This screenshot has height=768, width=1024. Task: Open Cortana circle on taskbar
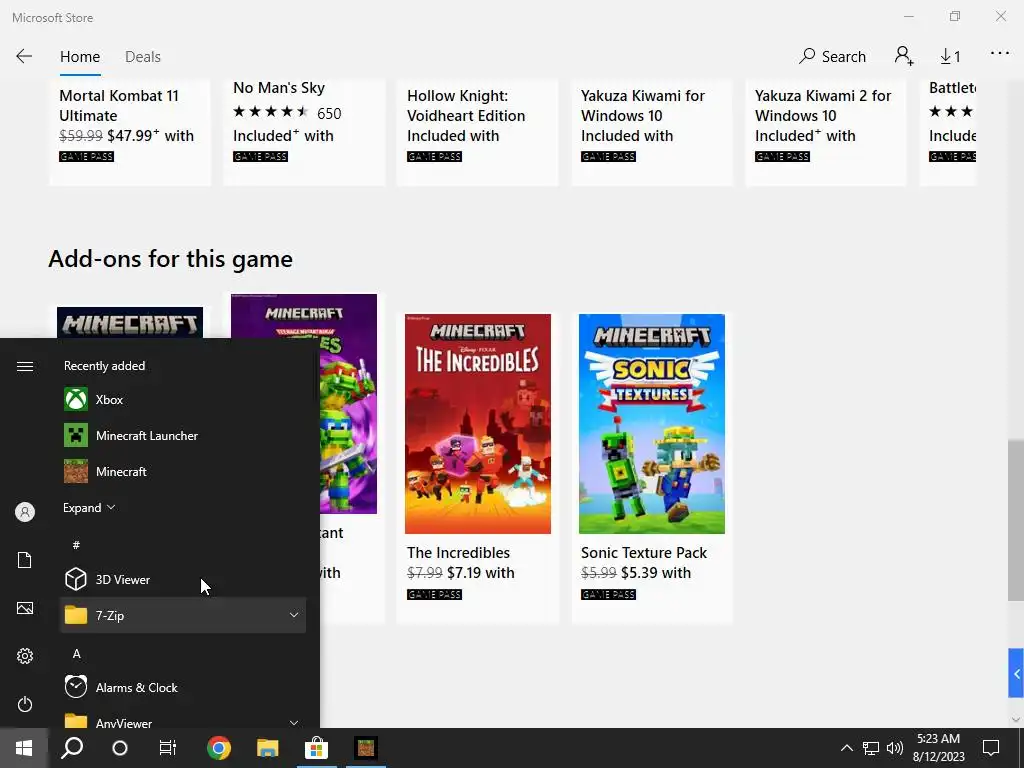click(120, 748)
